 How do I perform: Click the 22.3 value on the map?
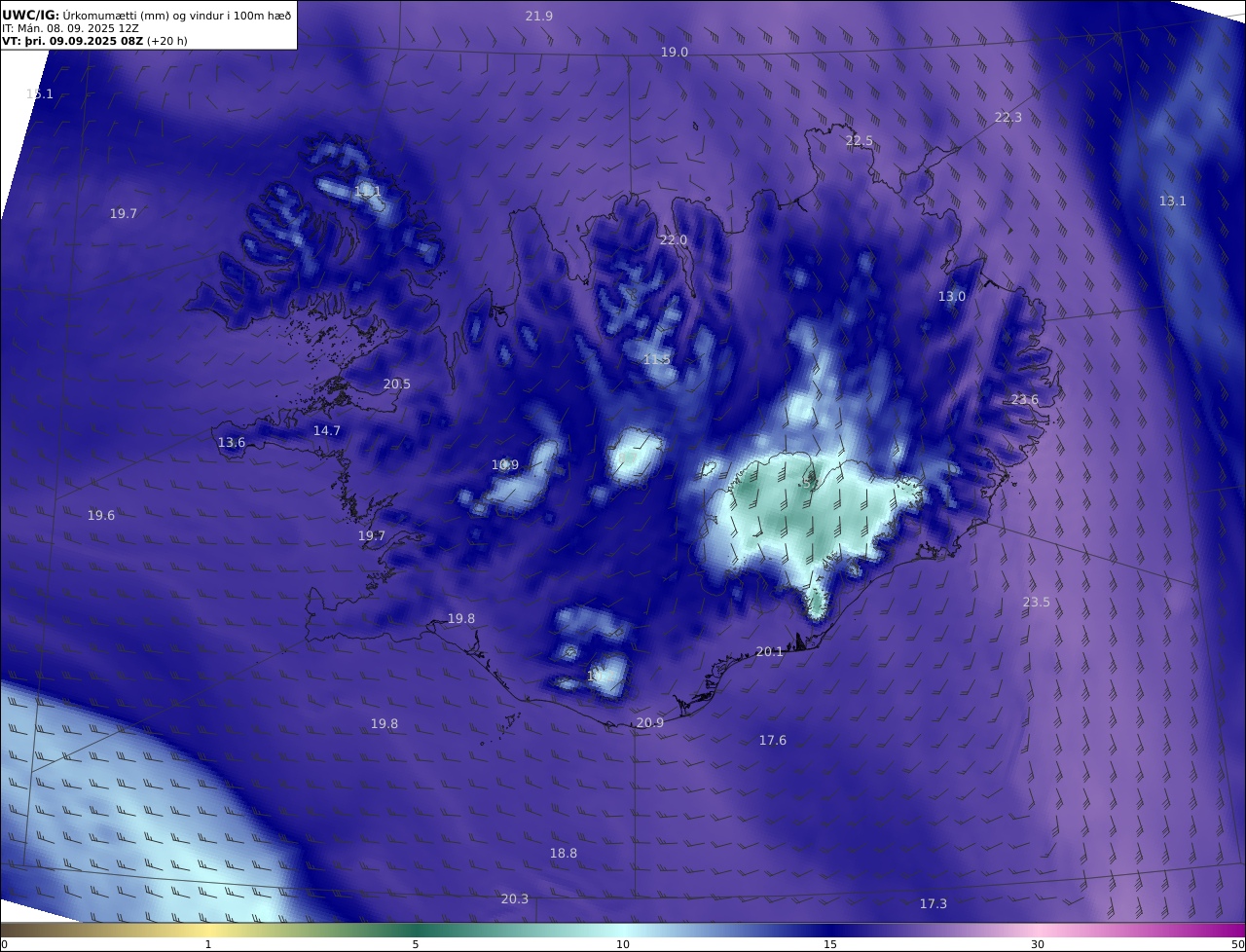[1008, 117]
